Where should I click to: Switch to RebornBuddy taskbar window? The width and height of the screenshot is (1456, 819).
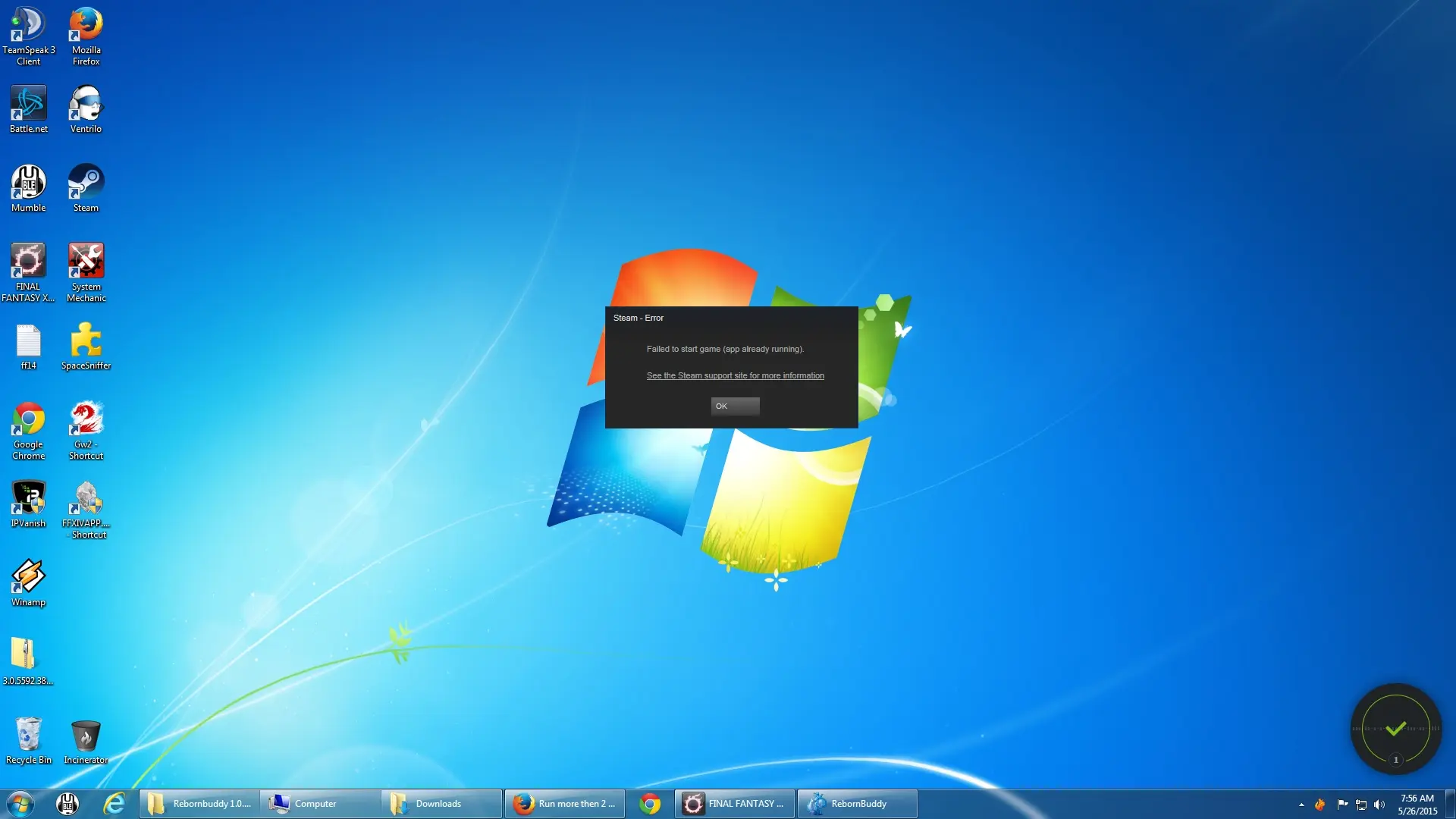point(857,804)
